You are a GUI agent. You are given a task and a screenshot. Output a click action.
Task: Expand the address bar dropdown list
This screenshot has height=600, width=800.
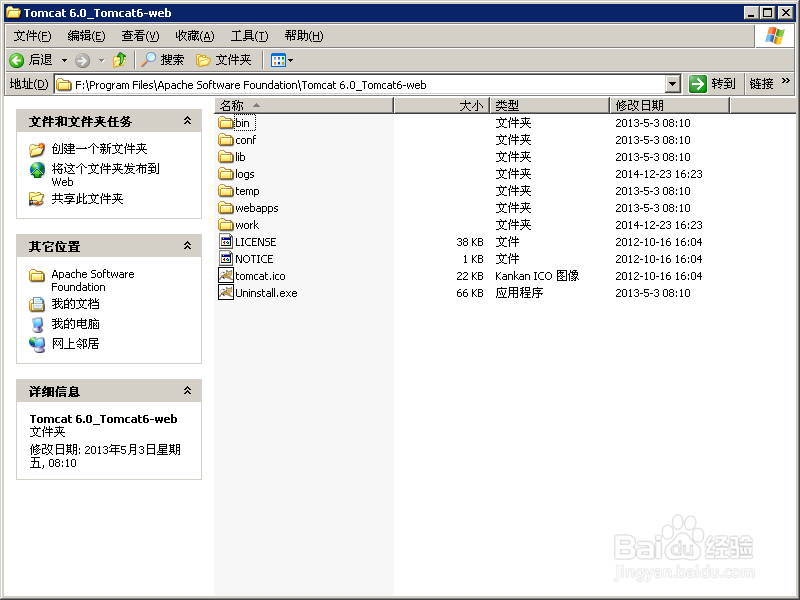coord(673,84)
